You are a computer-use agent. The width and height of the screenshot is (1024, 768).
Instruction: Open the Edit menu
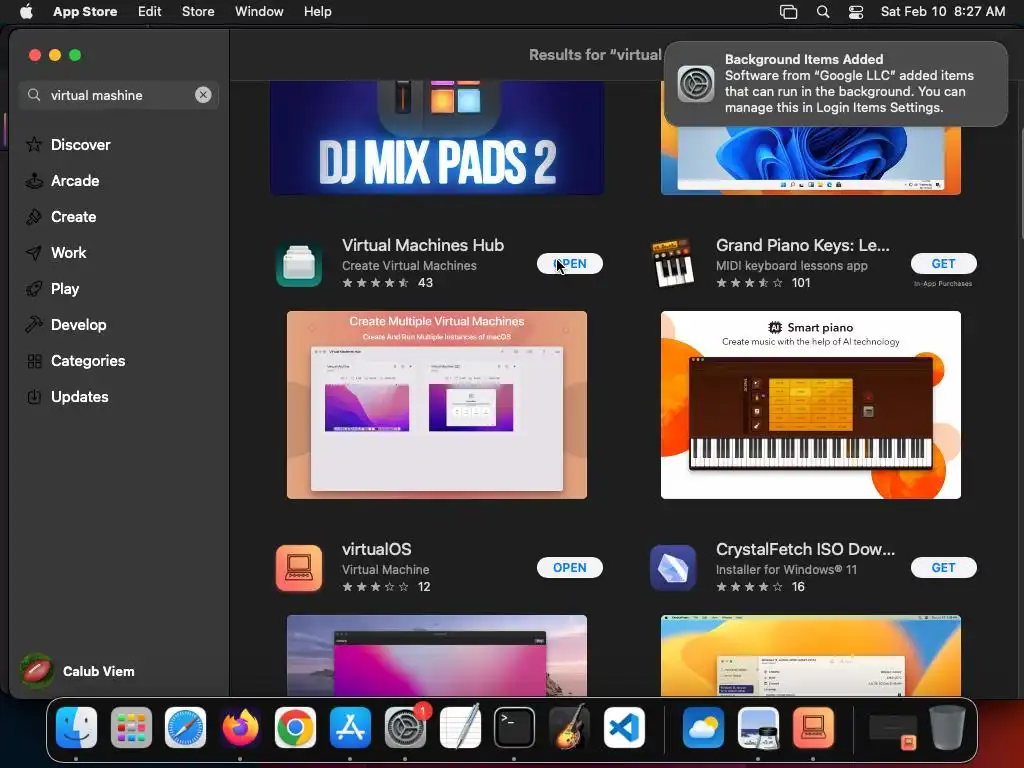(150, 12)
